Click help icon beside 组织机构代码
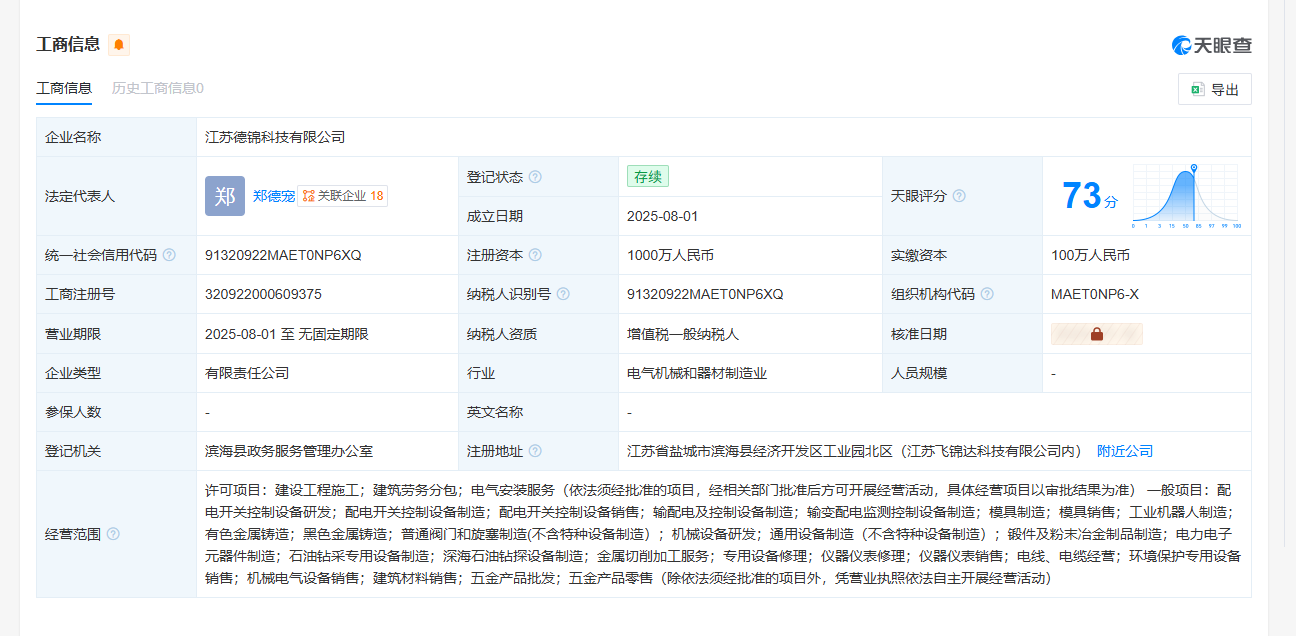Screen dimensions: 1296x636 pyautogui.click(x=987, y=294)
